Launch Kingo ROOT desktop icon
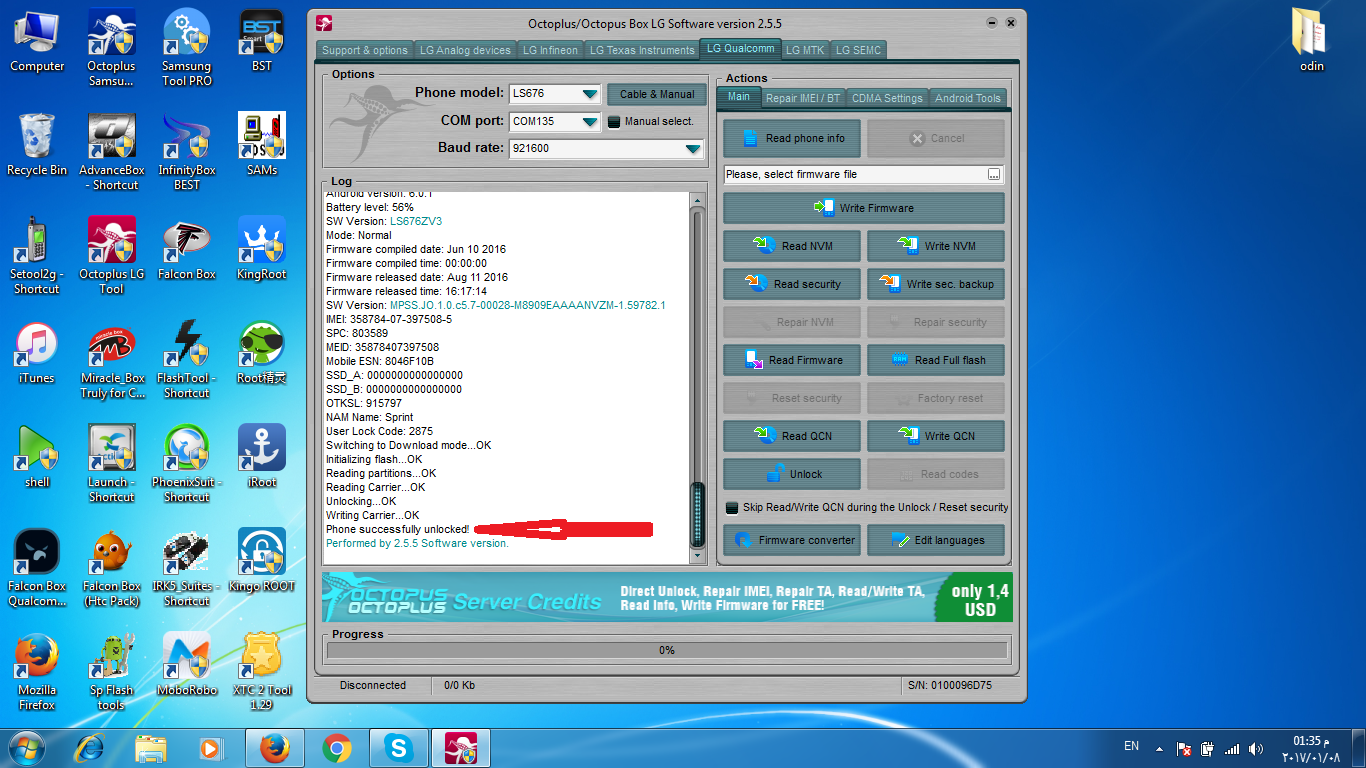 [262, 560]
